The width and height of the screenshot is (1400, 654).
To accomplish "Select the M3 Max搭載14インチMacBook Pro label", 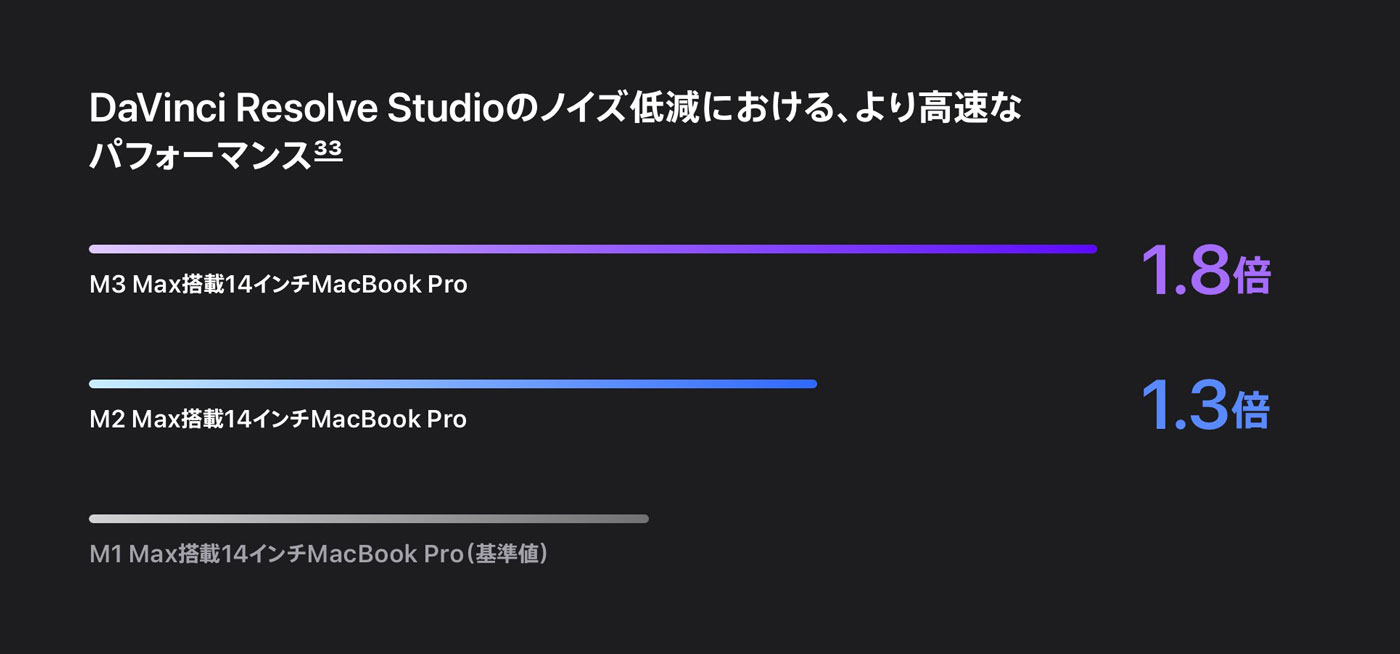I will [278, 284].
